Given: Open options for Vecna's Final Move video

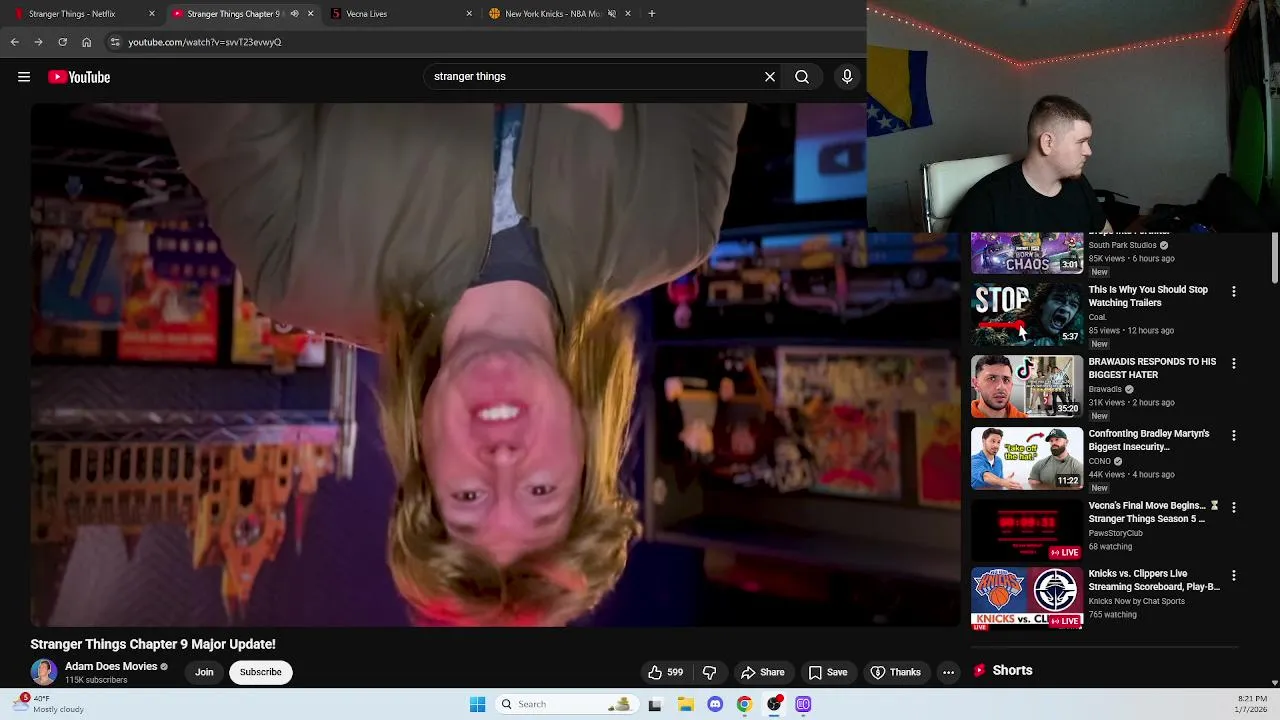Looking at the screenshot, I should click(x=1233, y=508).
